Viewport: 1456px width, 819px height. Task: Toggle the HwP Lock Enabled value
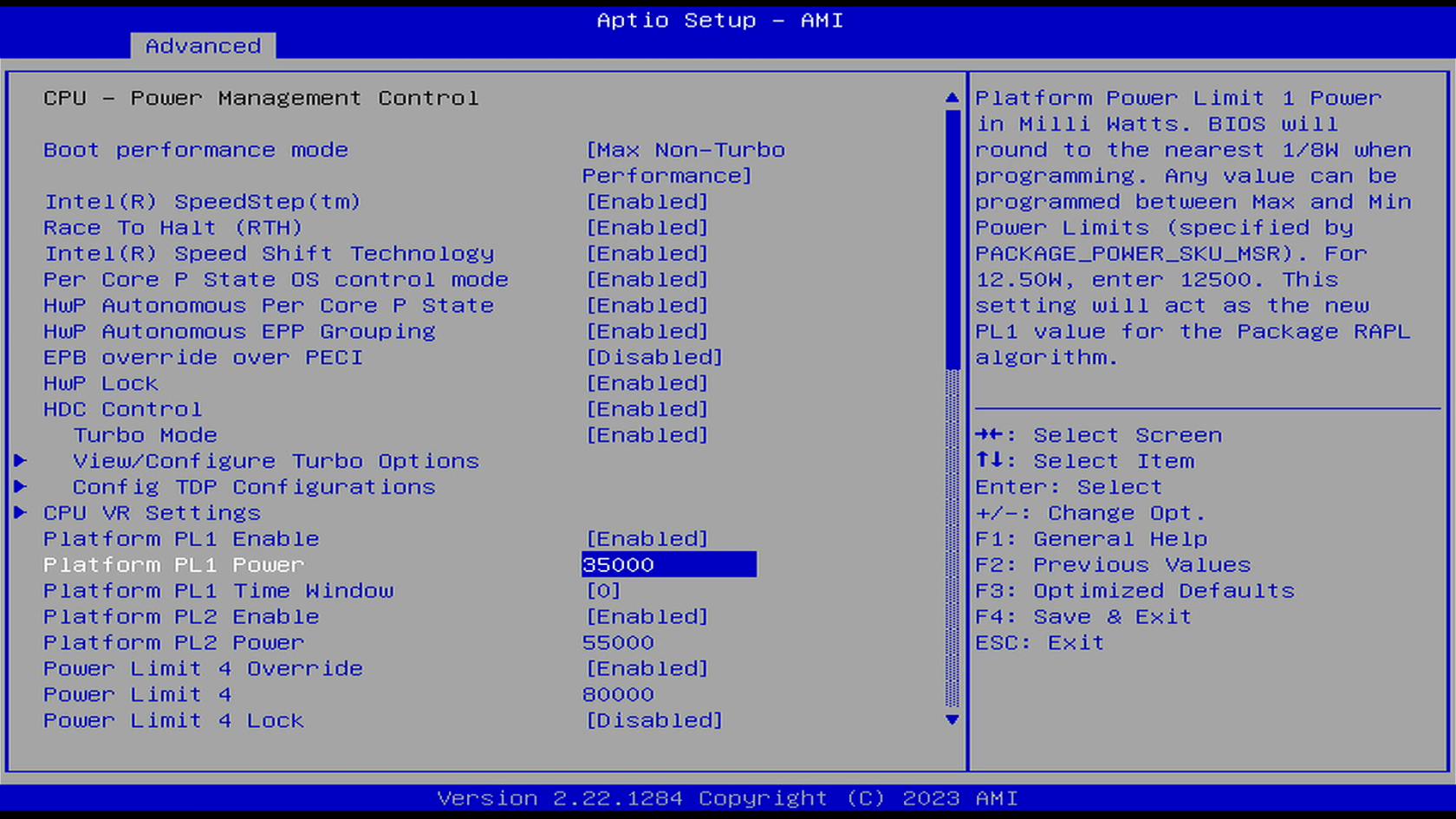(647, 383)
